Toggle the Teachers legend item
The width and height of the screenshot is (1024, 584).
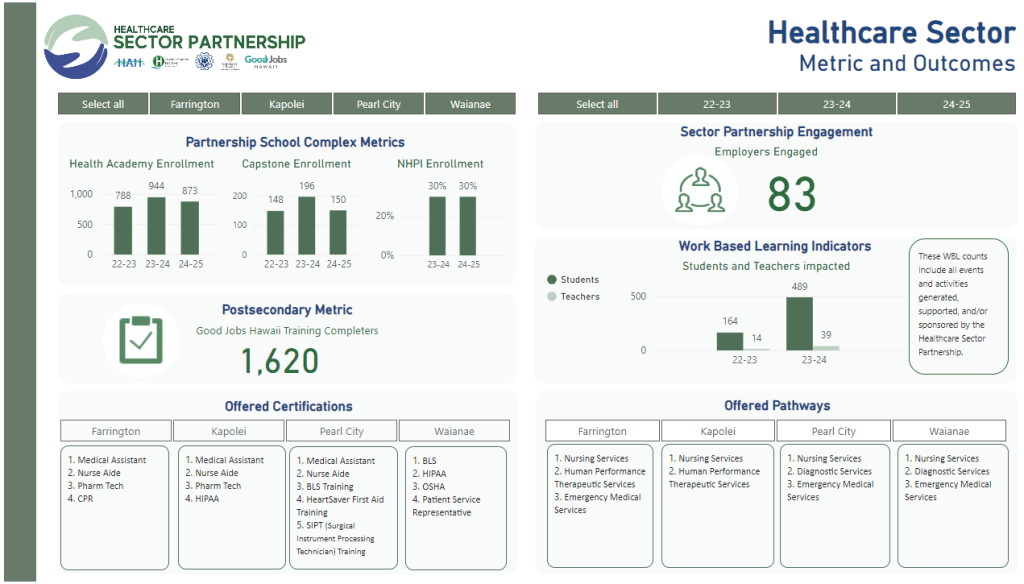pos(573,297)
